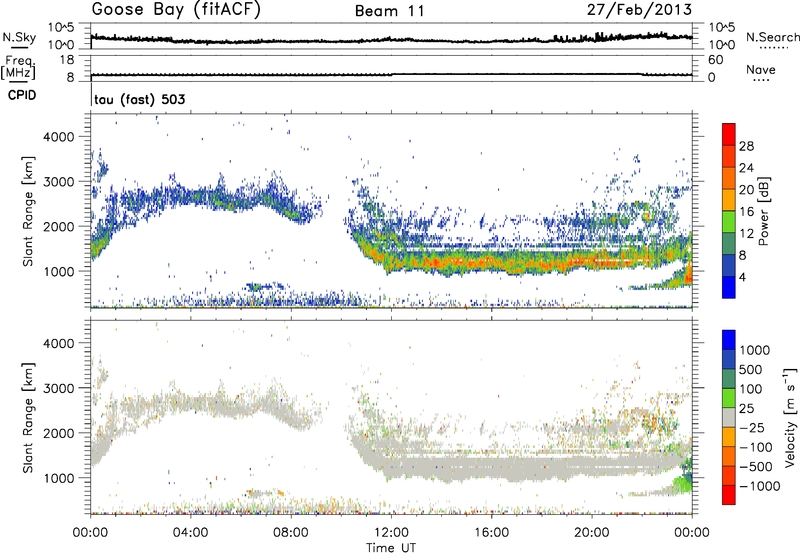Click the dotted line sample under 'Nave'
Screen dimensions: 800x554
(761, 81)
